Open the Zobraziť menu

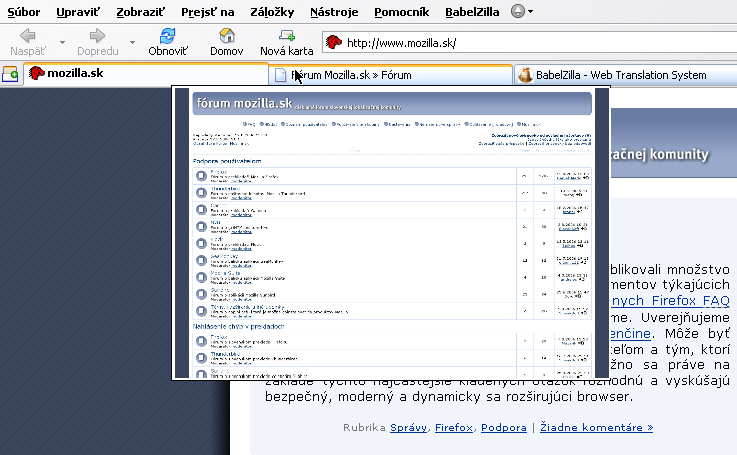coord(141,12)
